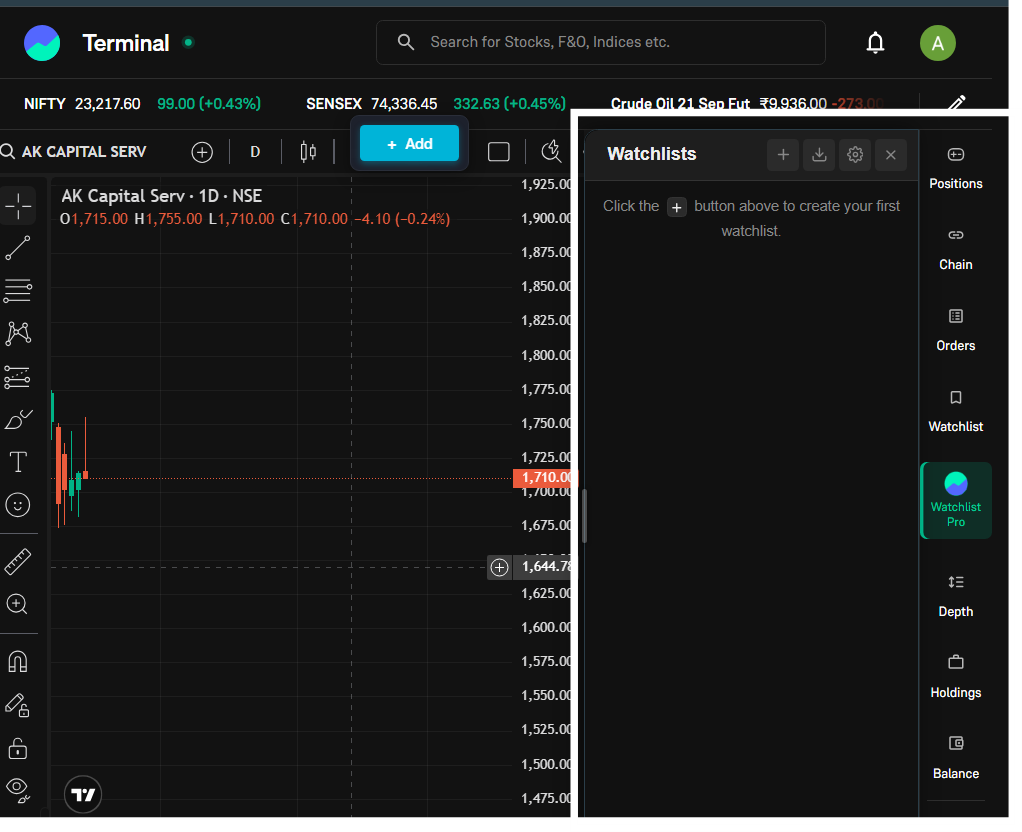
Task: Open the option Chain panel
Action: point(956,249)
